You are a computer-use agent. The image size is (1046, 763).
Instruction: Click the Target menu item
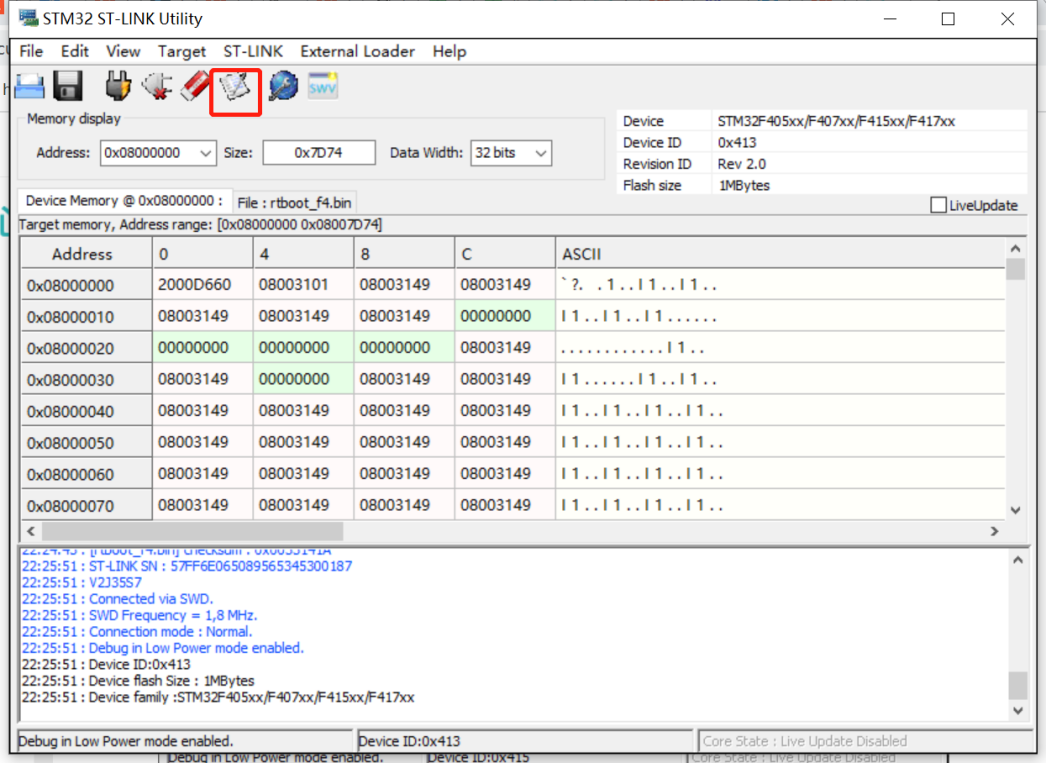coord(182,51)
